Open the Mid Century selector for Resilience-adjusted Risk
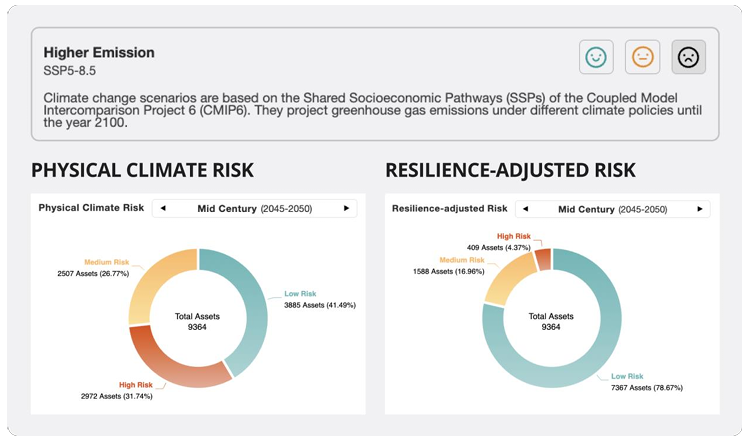This screenshot has width=750, height=444. click(x=612, y=208)
